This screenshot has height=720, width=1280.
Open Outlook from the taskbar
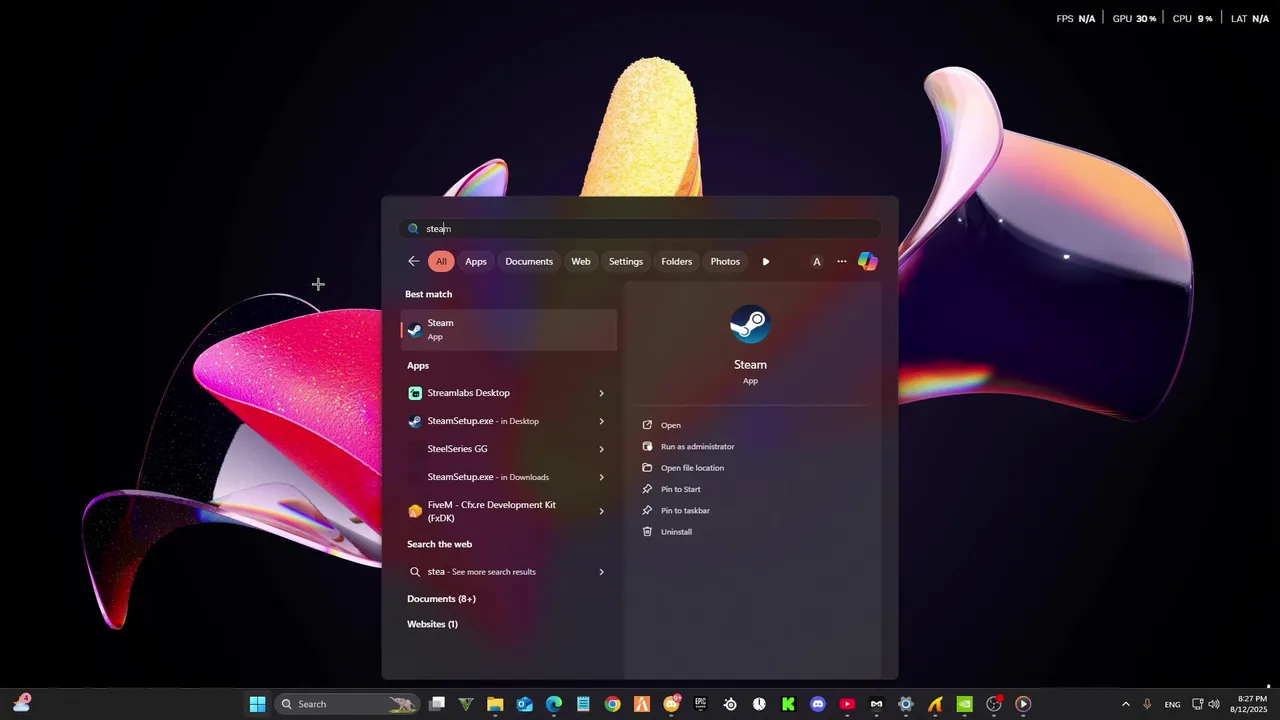(525, 704)
